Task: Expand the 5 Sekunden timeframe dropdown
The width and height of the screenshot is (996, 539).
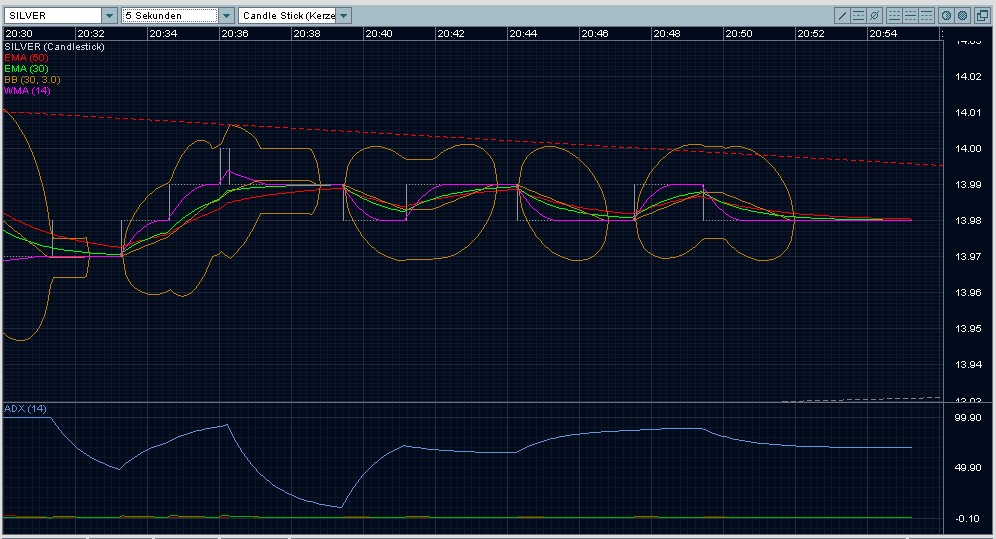Action: coord(226,16)
